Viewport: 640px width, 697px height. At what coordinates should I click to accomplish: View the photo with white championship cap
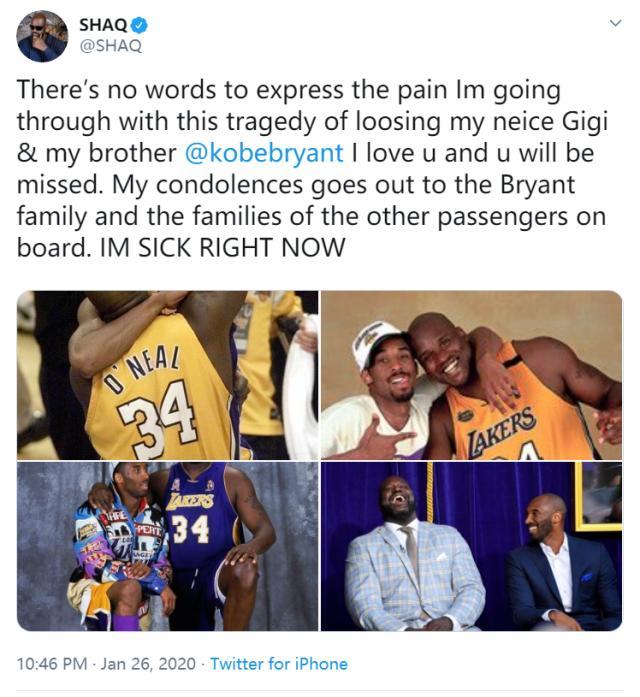point(471,375)
